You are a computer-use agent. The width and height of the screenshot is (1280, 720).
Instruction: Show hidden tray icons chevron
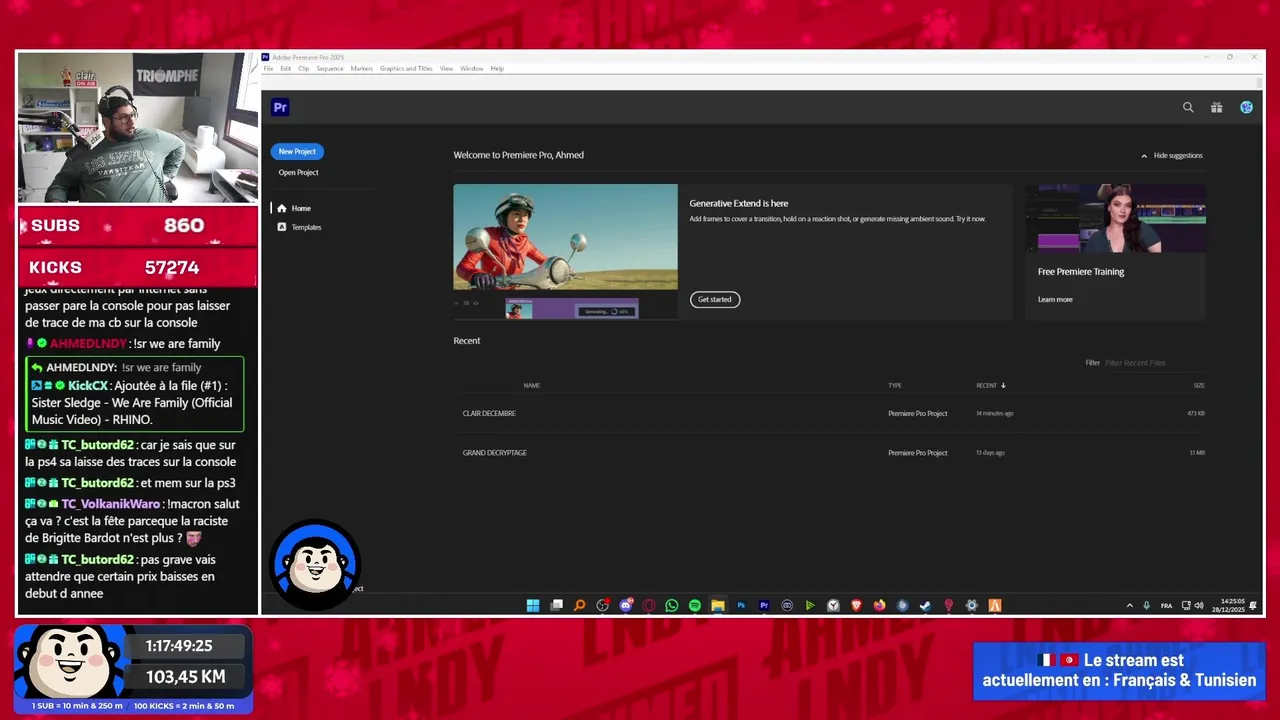(x=1130, y=605)
